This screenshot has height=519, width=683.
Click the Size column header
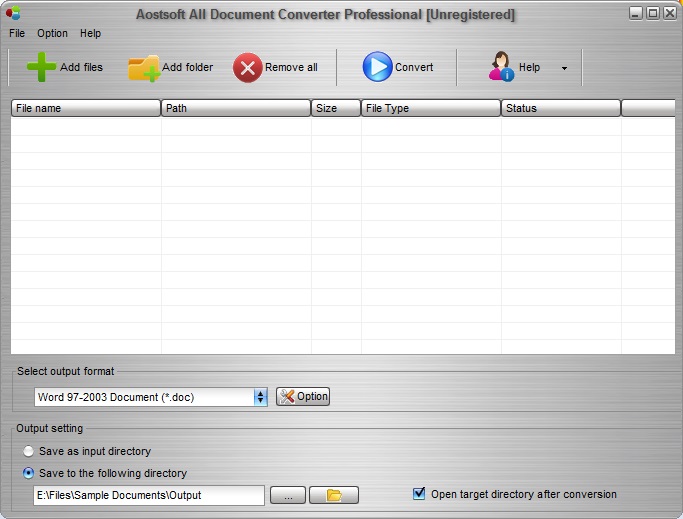pyautogui.click(x=336, y=108)
